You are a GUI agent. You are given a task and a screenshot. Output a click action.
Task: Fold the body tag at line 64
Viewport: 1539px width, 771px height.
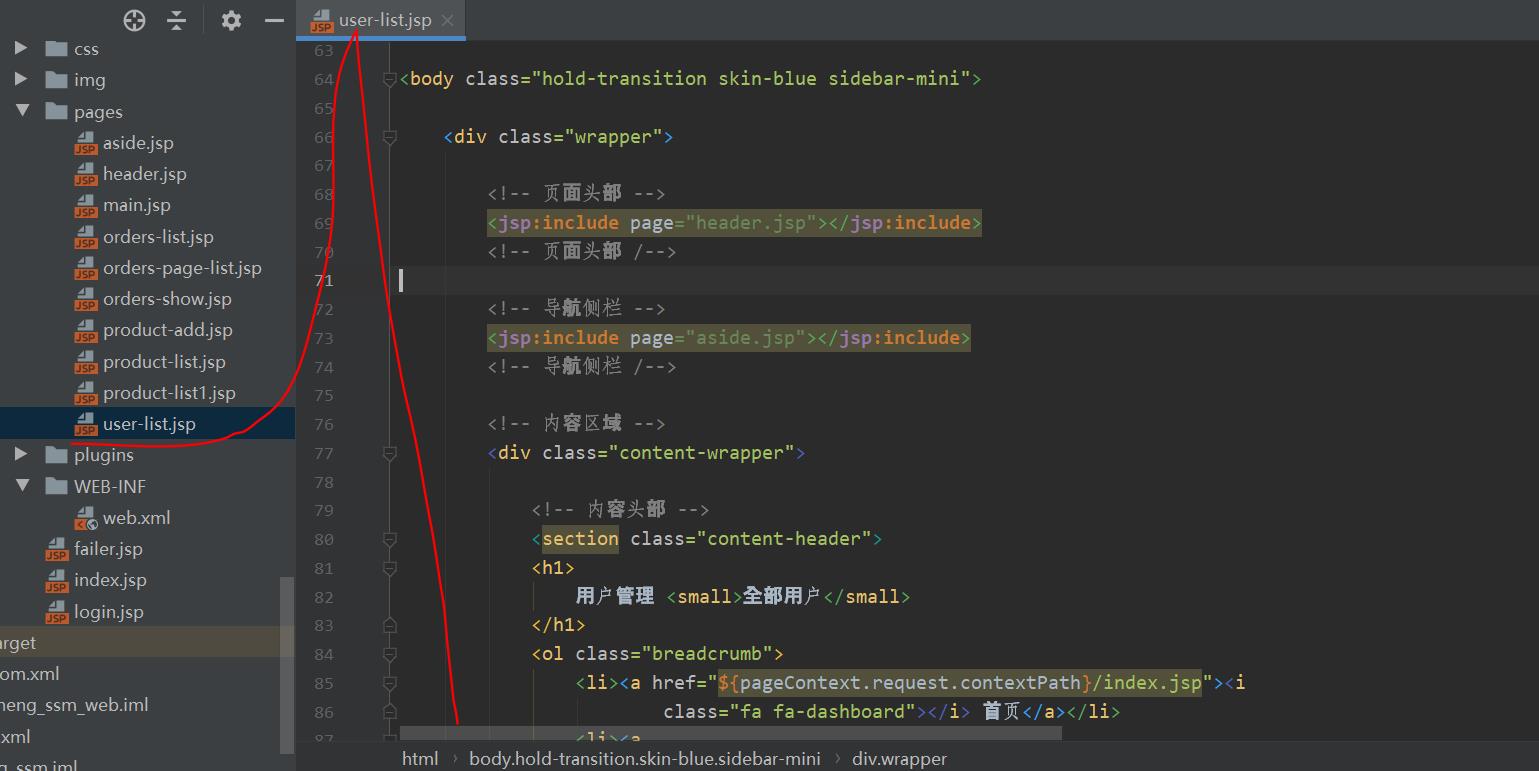coord(390,79)
